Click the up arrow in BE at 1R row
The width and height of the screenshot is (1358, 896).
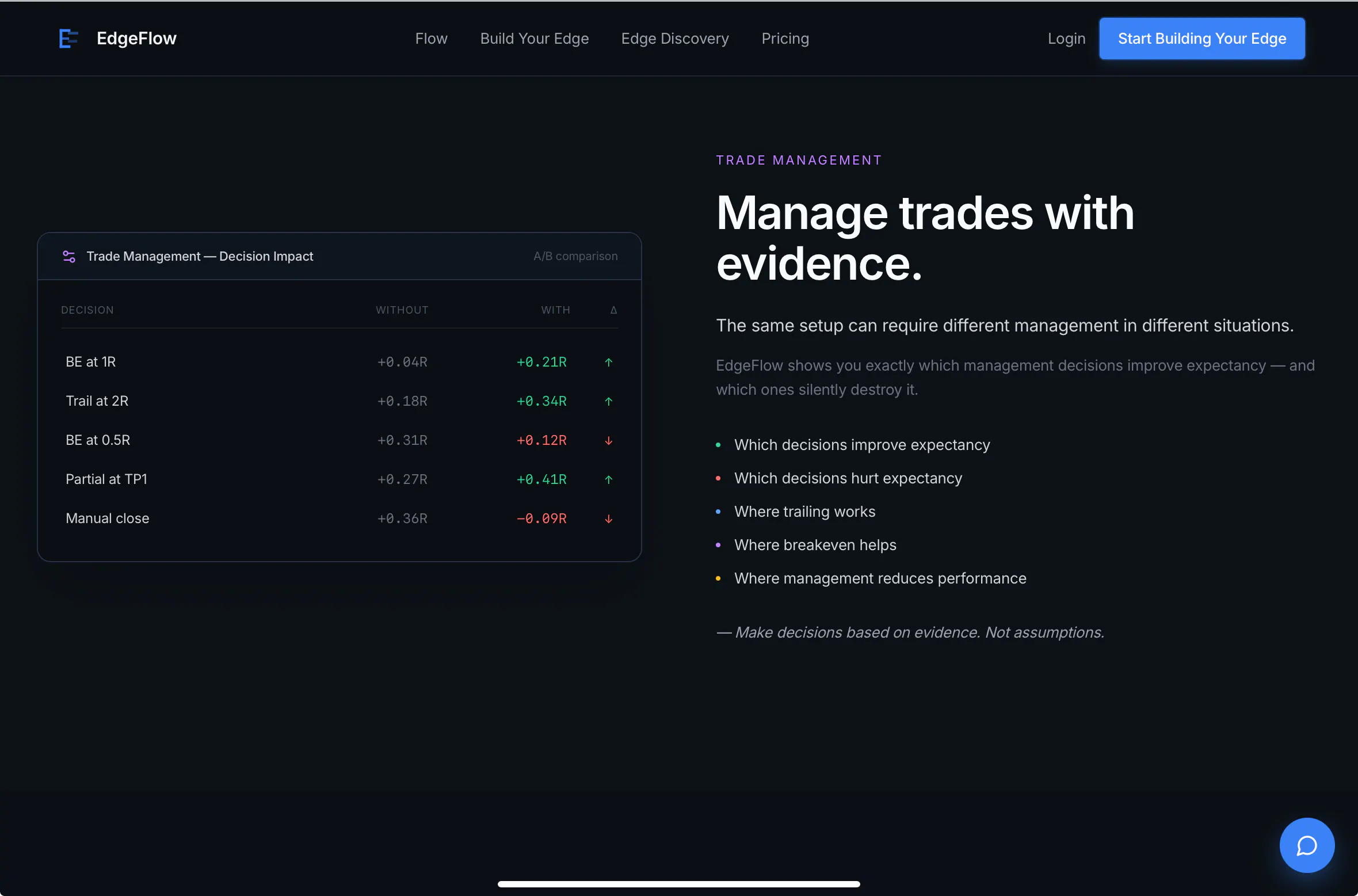609,362
